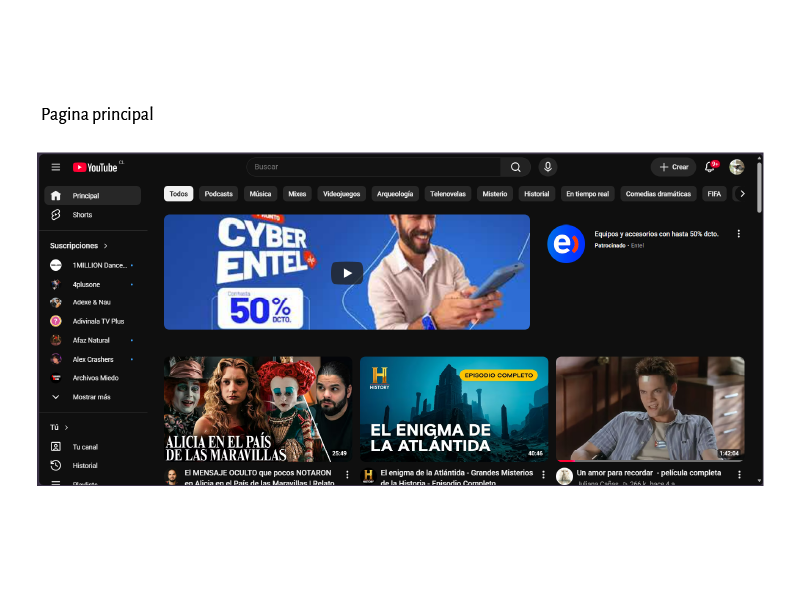Viewport: 800px width, 600px height.
Task: Open Un amor para recordar title
Action: (x=648, y=473)
